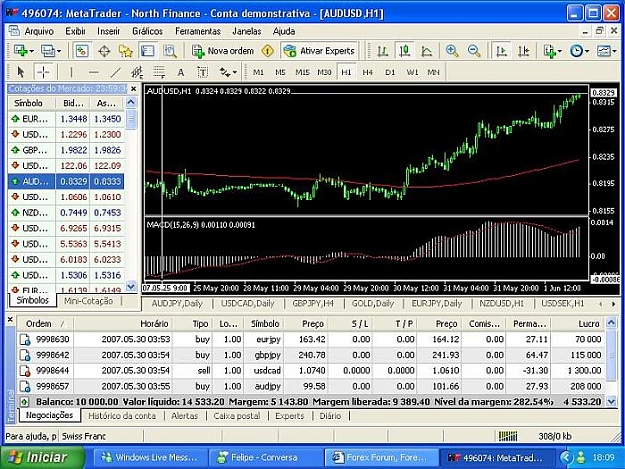
Task: Sort orders by Lucro column
Action: click(578, 324)
